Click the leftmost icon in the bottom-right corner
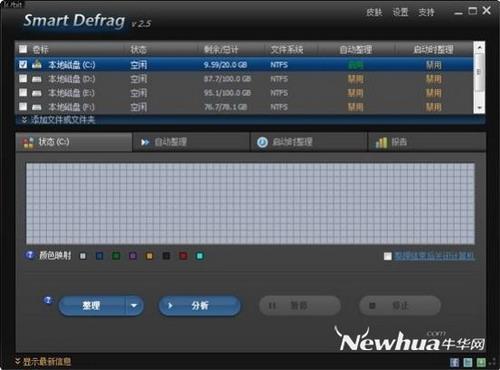The image size is (500, 370). click(454, 362)
